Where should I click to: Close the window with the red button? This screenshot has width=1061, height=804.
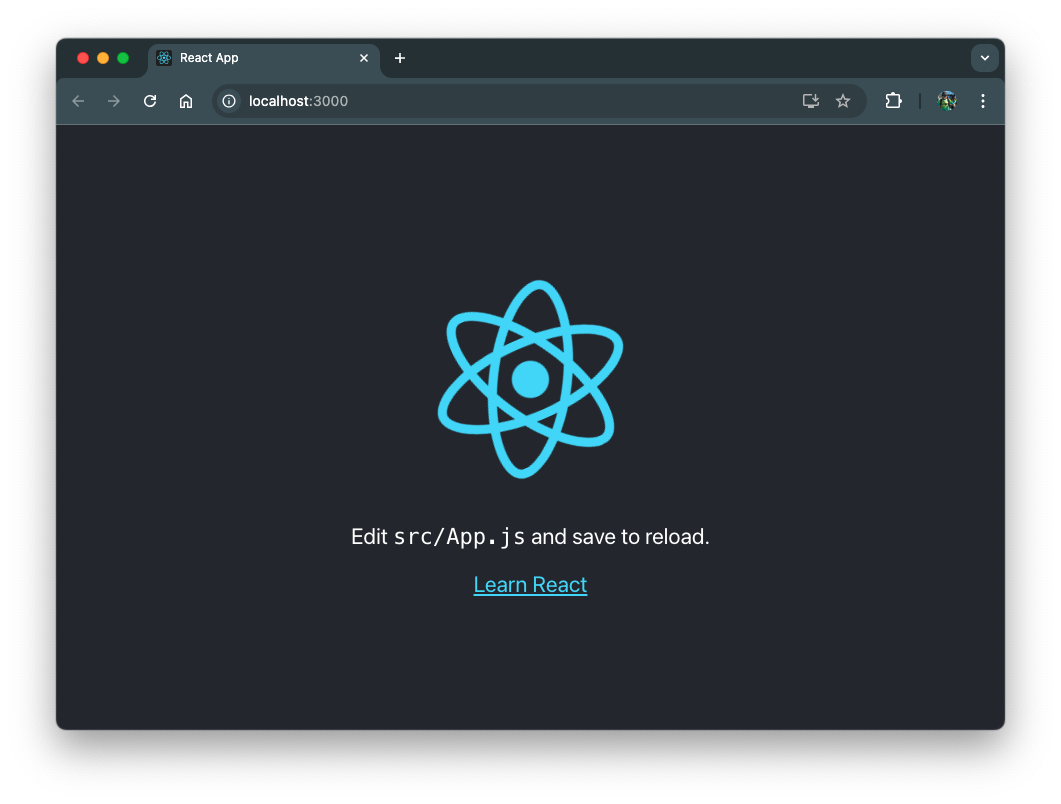pos(83,58)
